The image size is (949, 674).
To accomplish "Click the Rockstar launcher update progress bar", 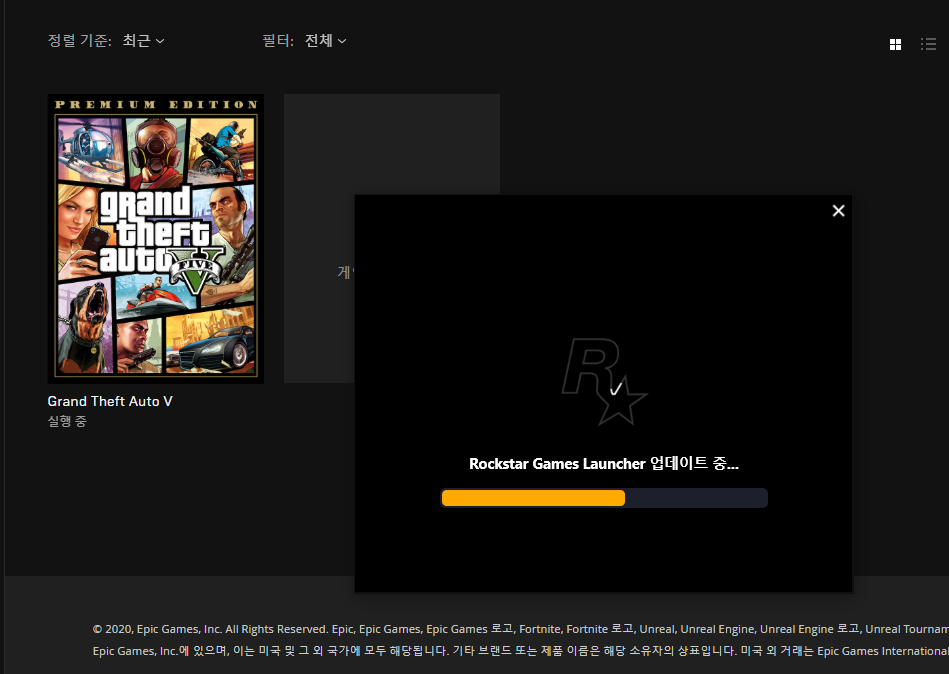I will (604, 498).
